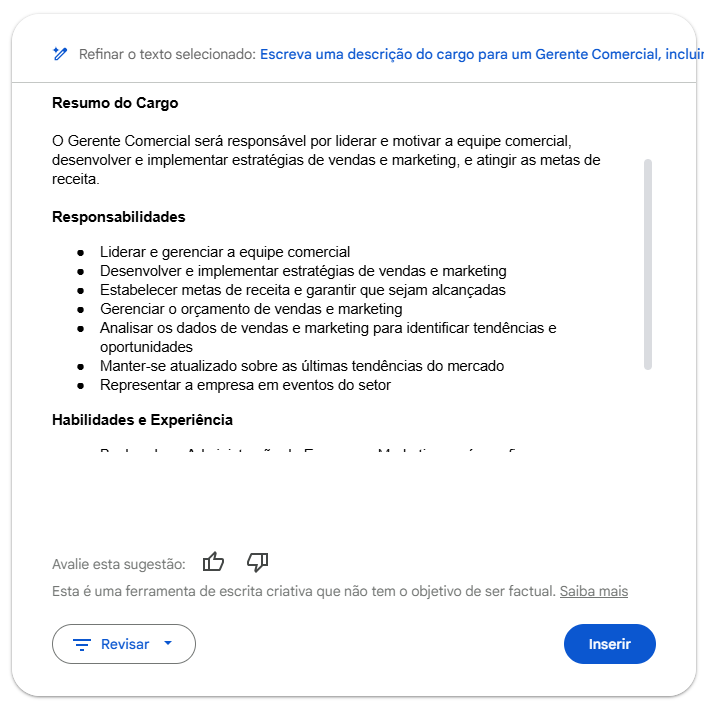Click the Manter-se atualizado bullet
Viewport: 704px width, 707px height.
coord(301,366)
